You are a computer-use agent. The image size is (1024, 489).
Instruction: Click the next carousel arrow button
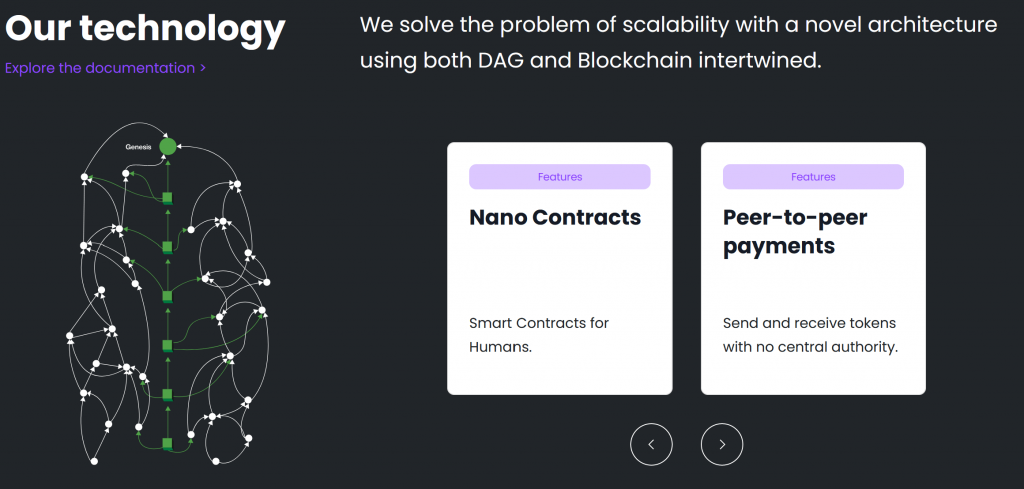point(722,445)
